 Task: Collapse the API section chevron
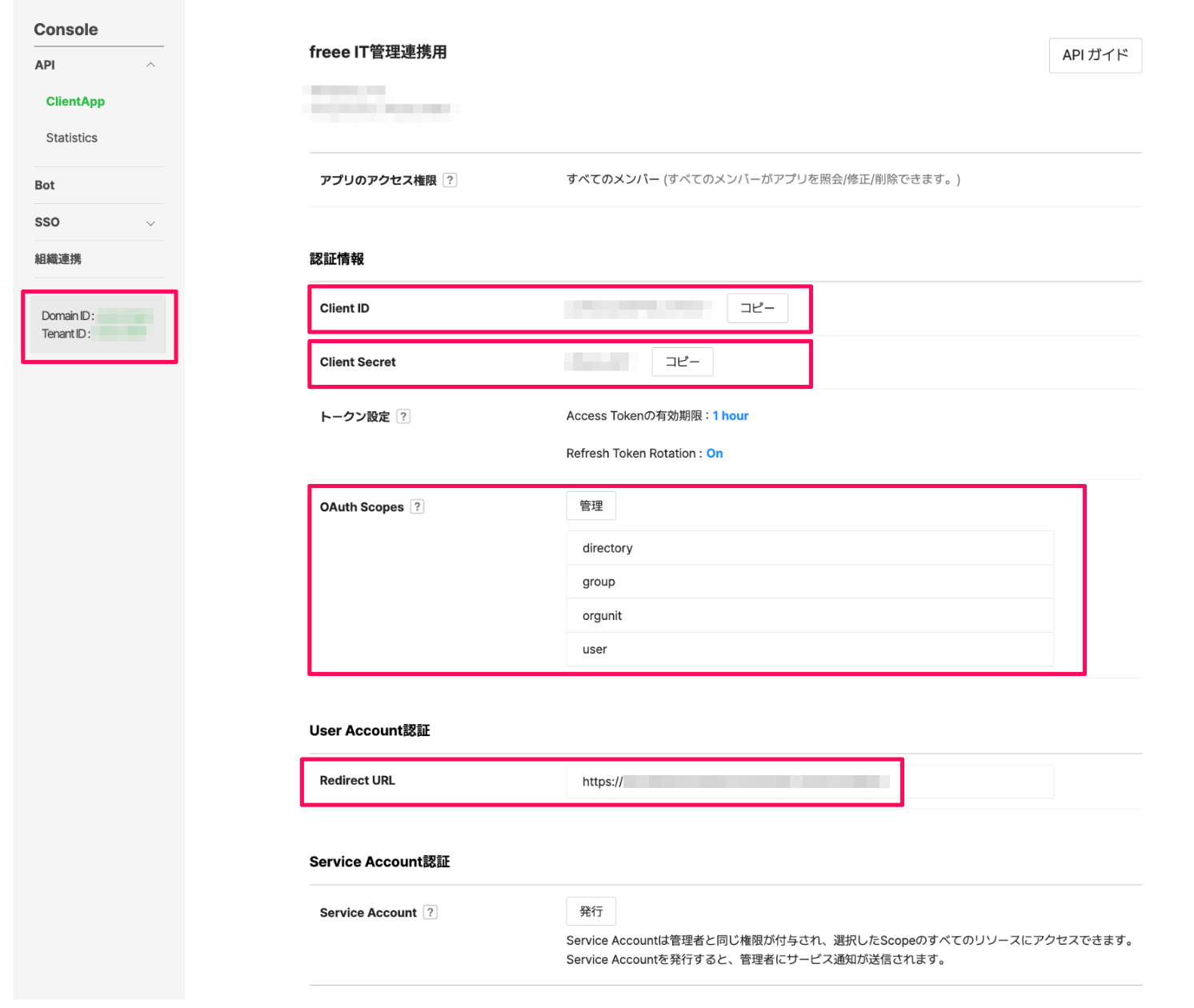point(150,65)
